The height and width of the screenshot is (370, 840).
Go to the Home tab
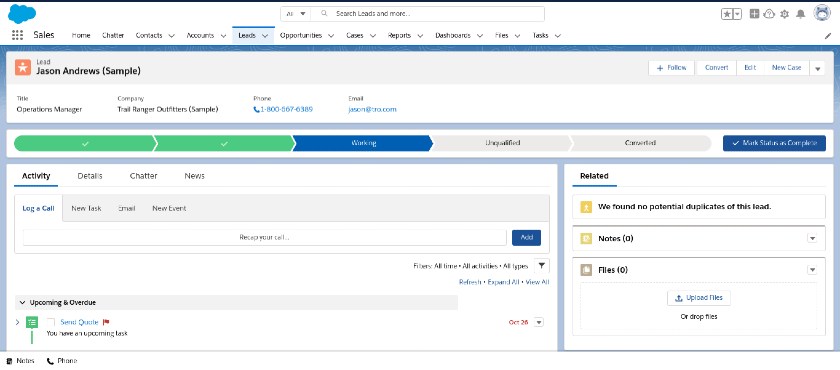click(x=81, y=35)
